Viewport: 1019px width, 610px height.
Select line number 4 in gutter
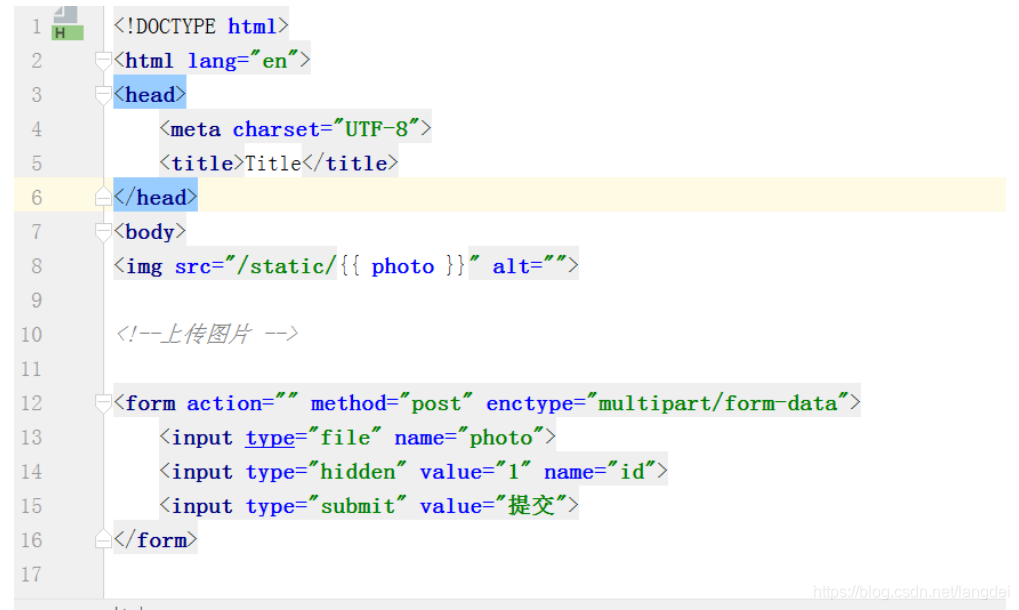pyautogui.click(x=36, y=129)
